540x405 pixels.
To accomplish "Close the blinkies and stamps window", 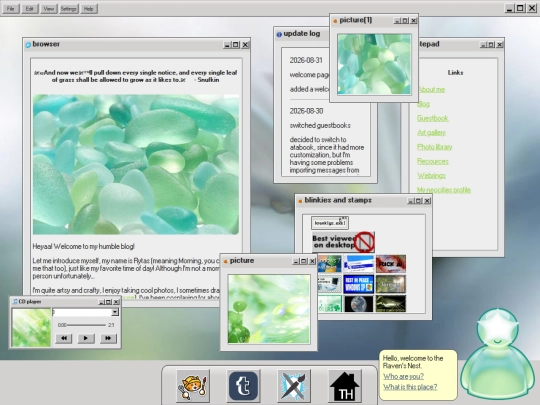I will pyautogui.click(x=427, y=201).
